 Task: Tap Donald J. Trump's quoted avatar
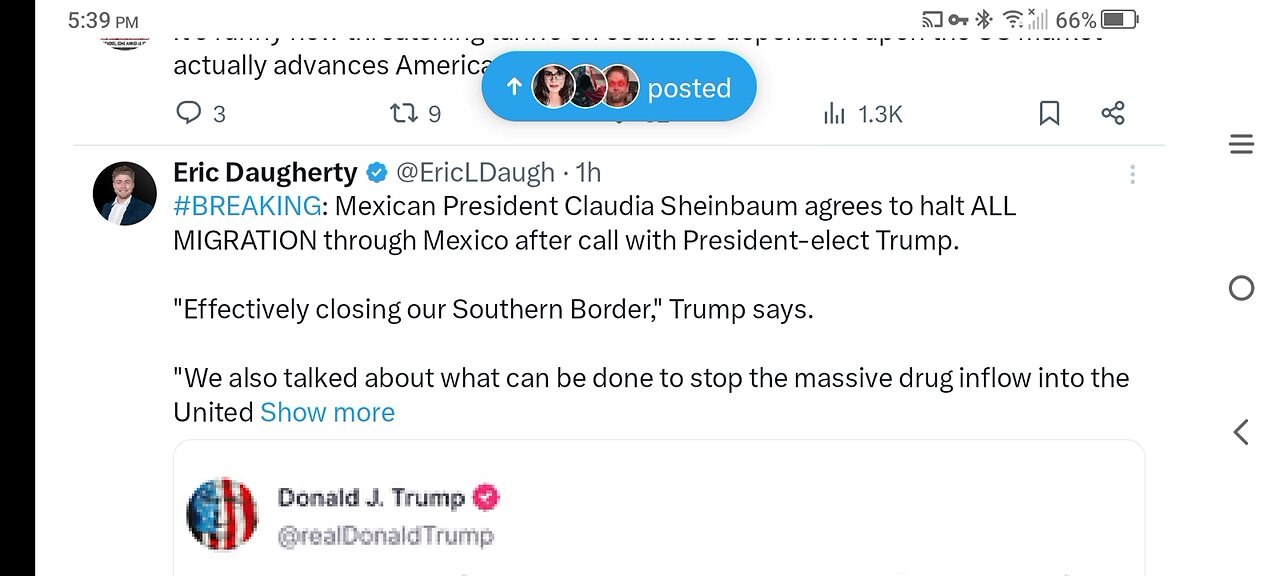coord(222,513)
